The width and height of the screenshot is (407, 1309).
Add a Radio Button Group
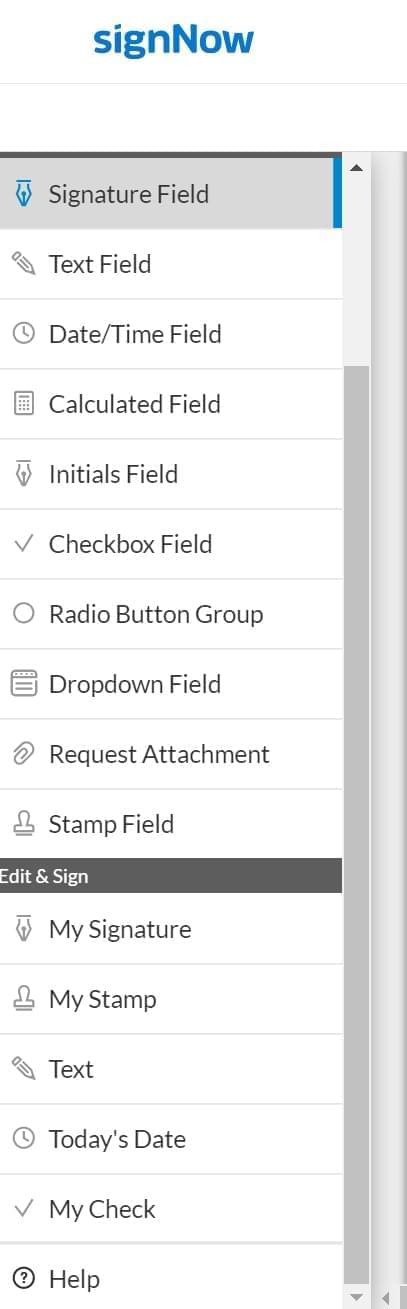coord(171,614)
